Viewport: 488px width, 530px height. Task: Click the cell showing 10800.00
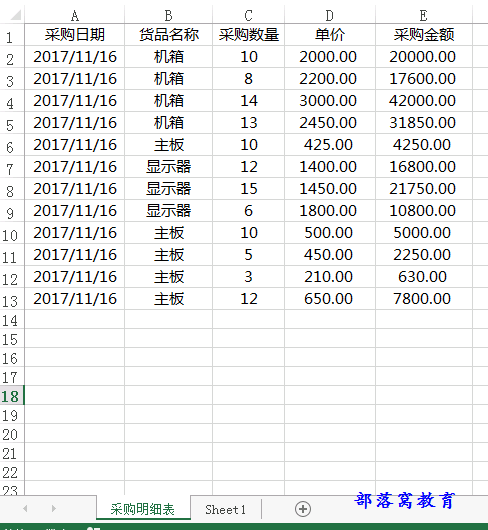[424, 211]
